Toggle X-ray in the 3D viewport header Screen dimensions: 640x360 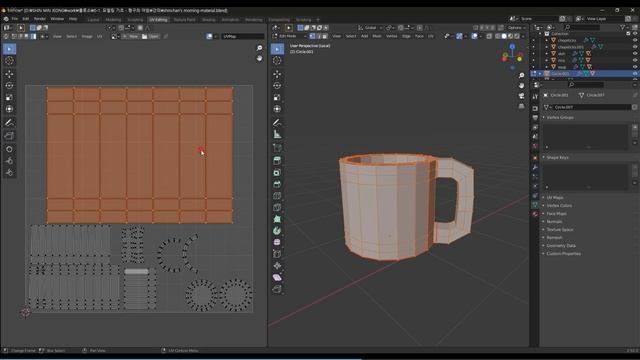click(489, 36)
